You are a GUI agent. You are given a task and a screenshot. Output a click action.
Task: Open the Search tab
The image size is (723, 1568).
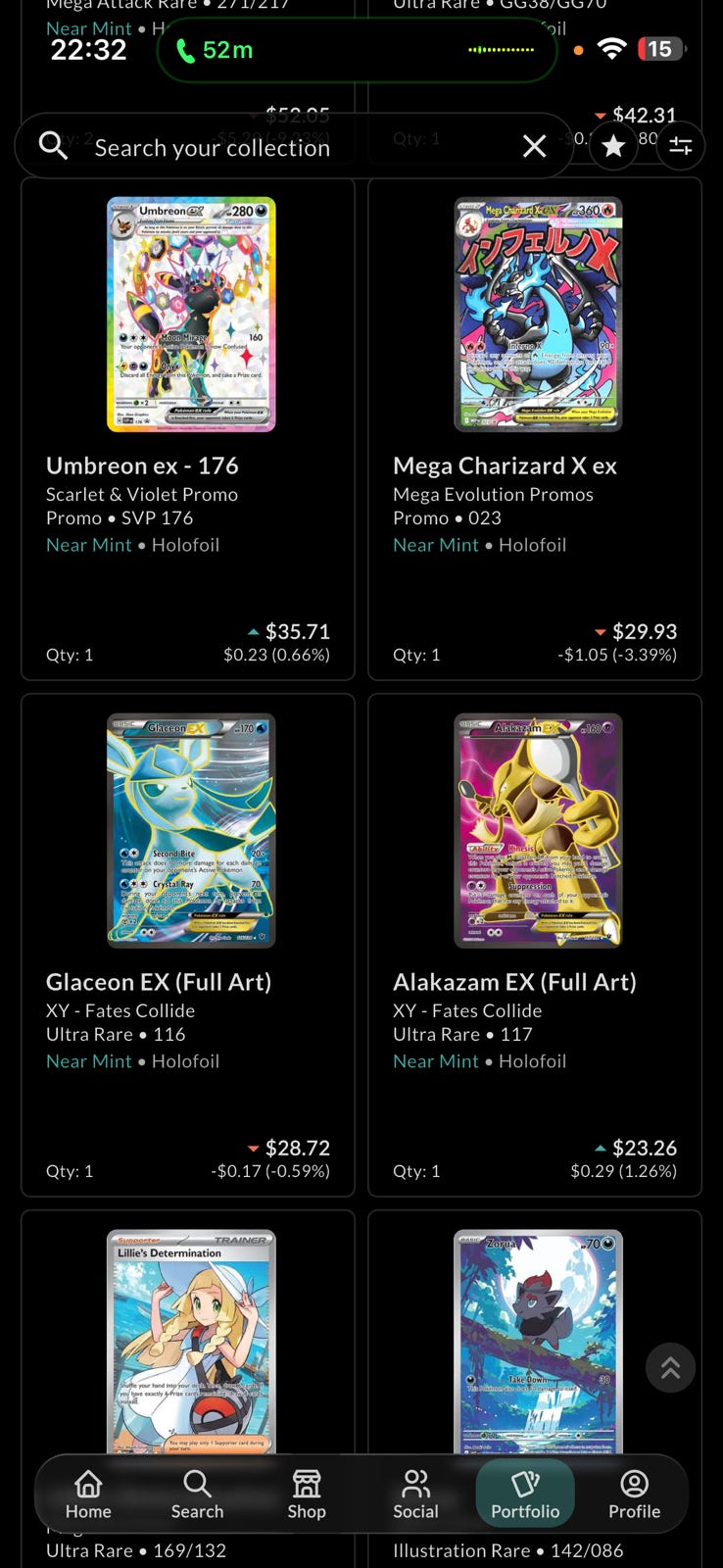[x=197, y=1494]
